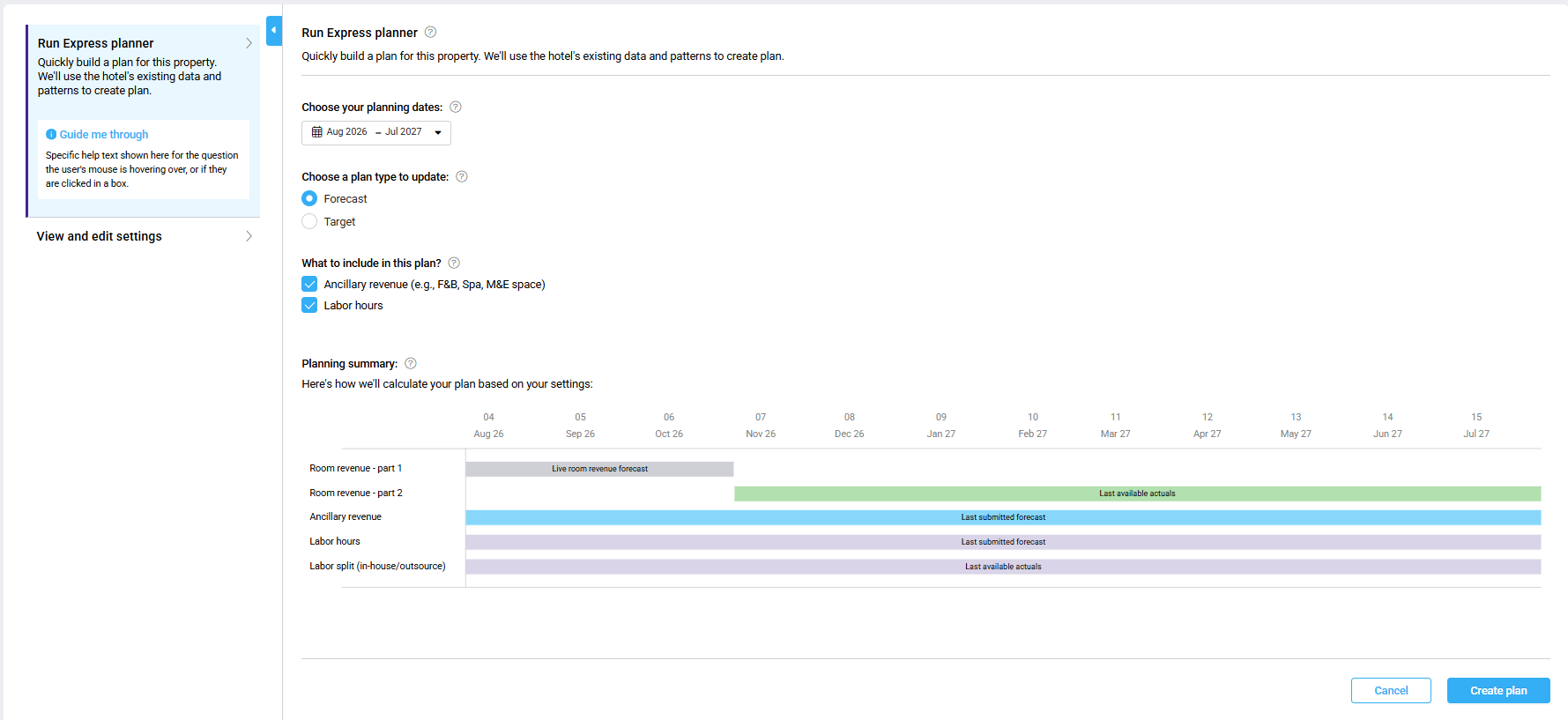1568x720 pixels.
Task: Collapse the left sidebar with blue arrow tab
Action: 273,30
